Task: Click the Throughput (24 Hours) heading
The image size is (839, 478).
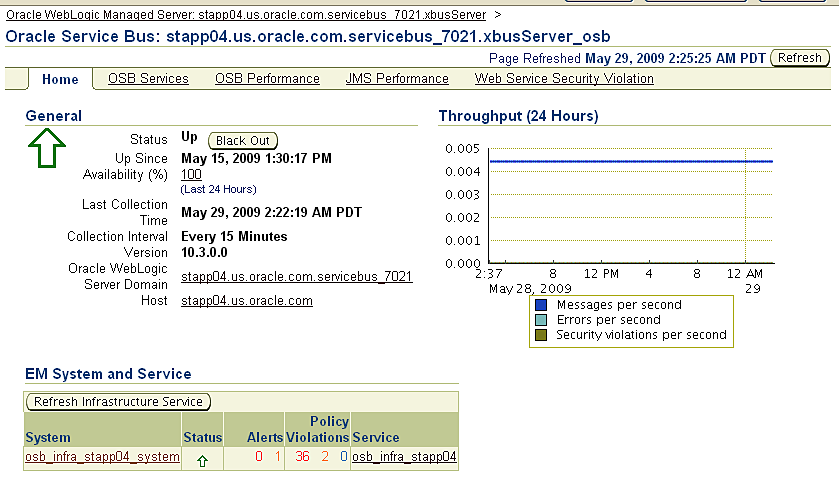Action: (x=518, y=116)
